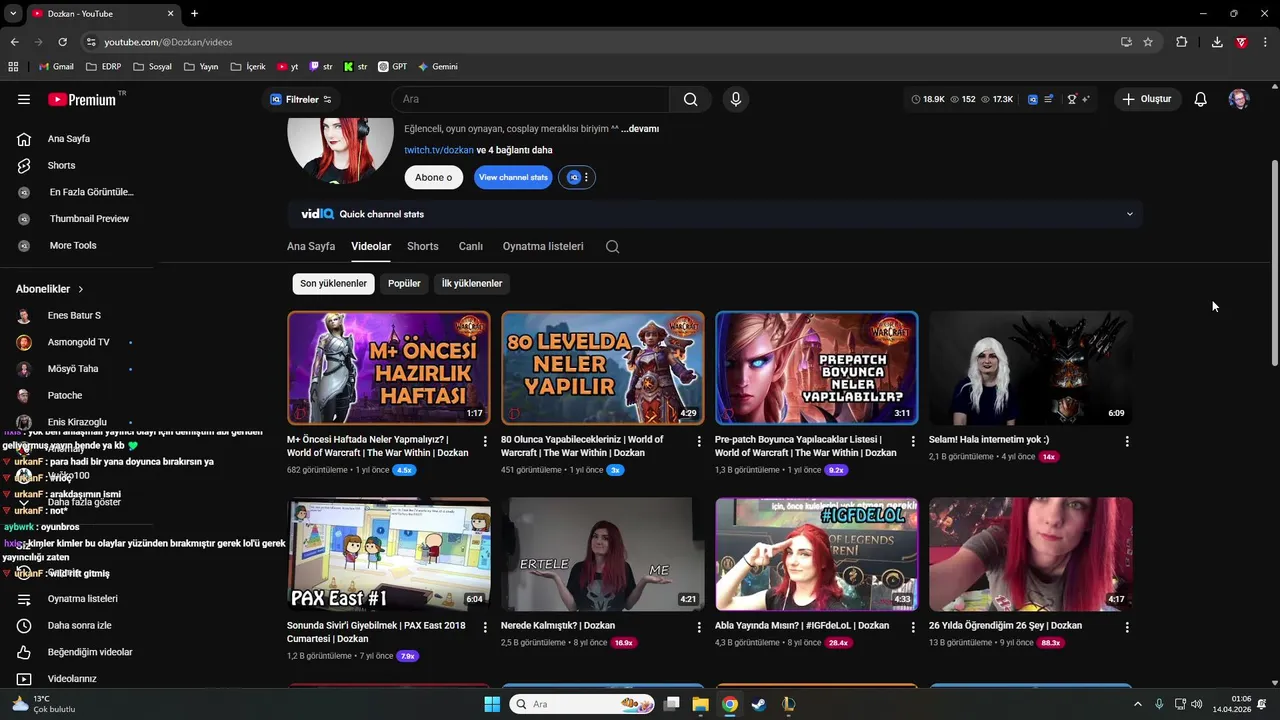
Task: Open three-dot menu for 'Selam! Hala internetim yok'
Action: coord(1127,441)
